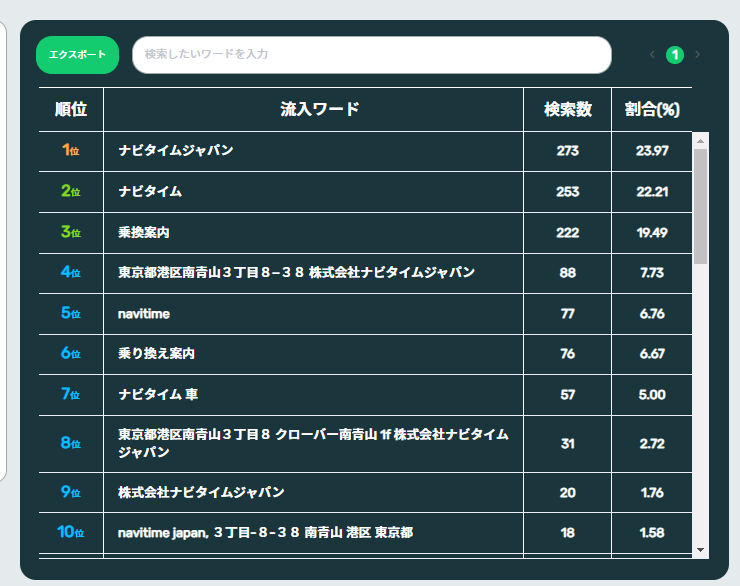
Task: Click percentage 23.97
Action: click(x=652, y=151)
